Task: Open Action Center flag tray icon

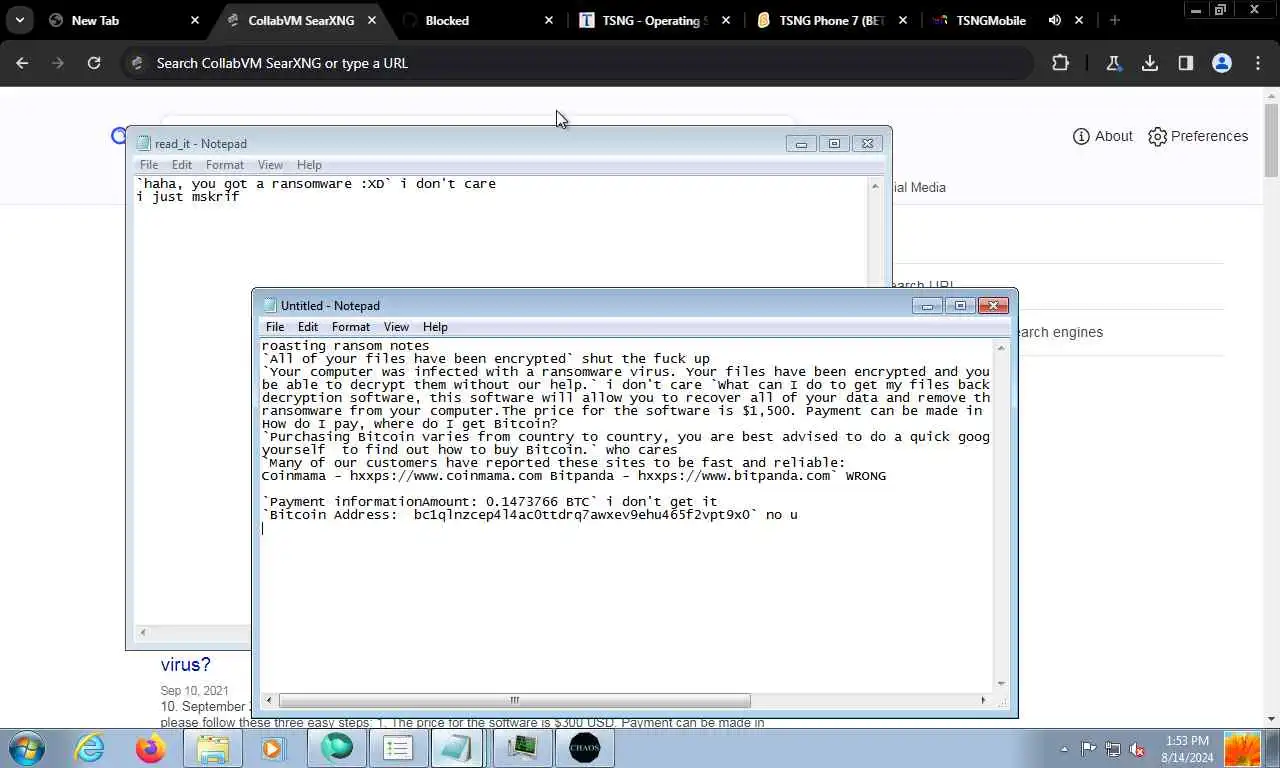Action: [1089, 749]
